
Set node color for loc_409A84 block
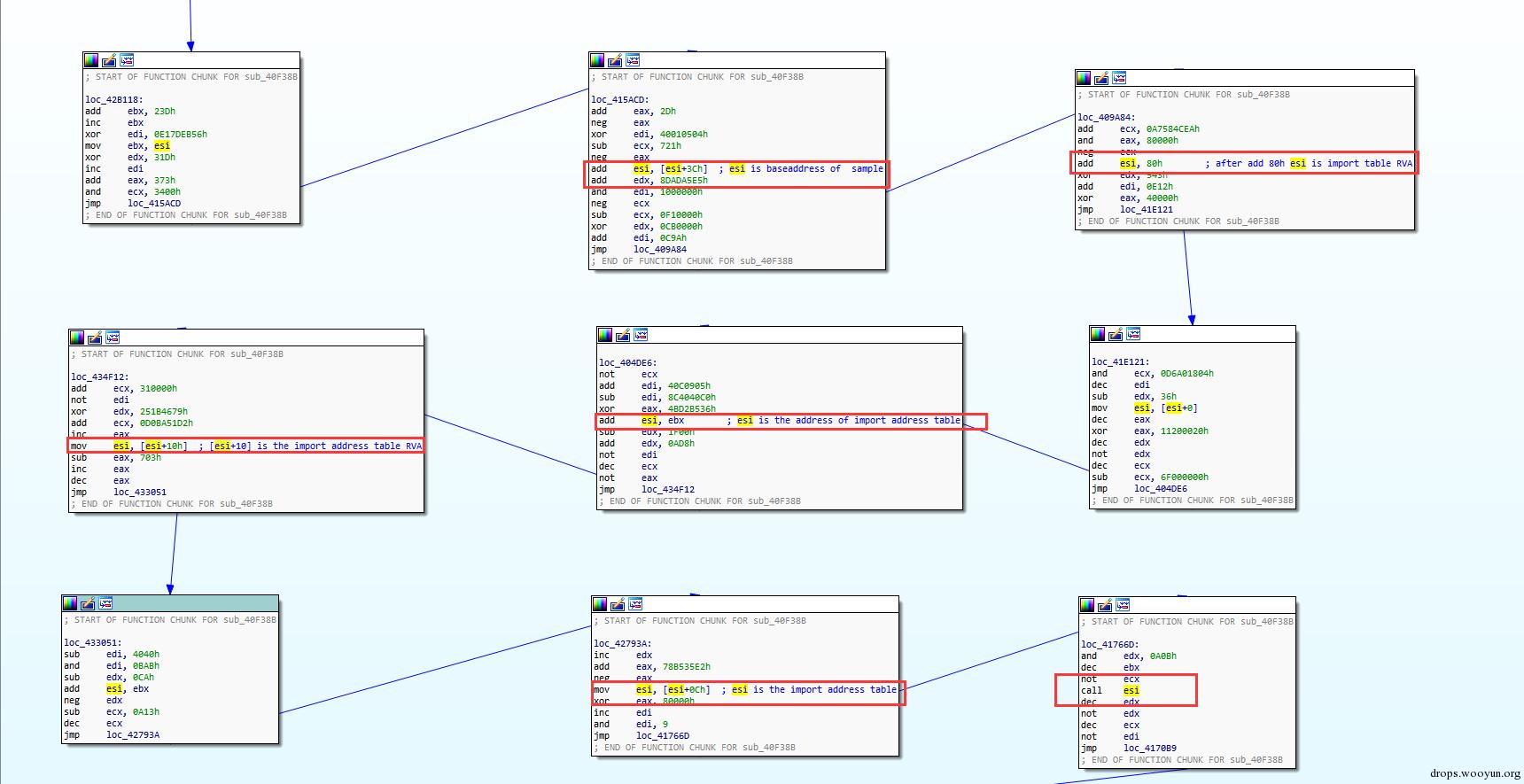point(1084,78)
